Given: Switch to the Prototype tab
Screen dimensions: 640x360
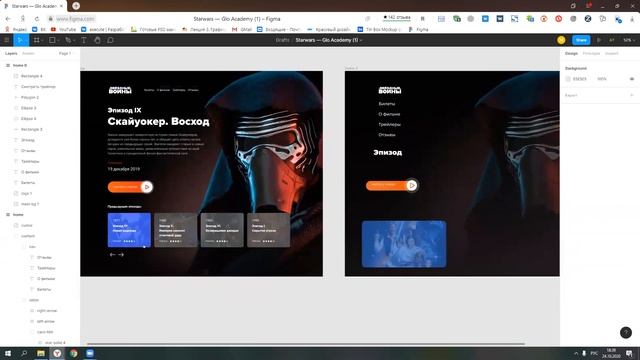Looking at the screenshot, I should (591, 53).
